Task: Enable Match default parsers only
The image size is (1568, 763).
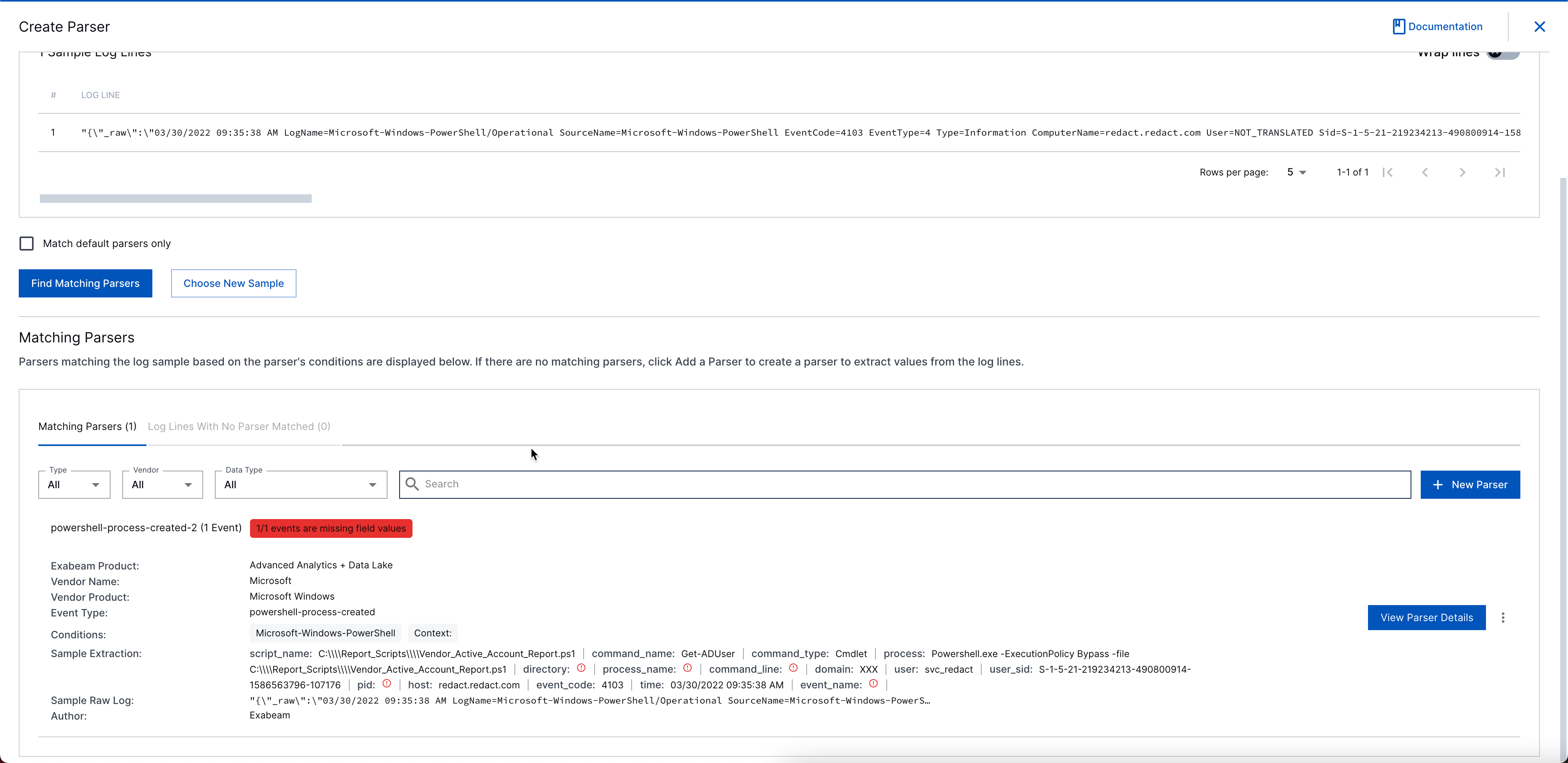Action: (x=26, y=243)
